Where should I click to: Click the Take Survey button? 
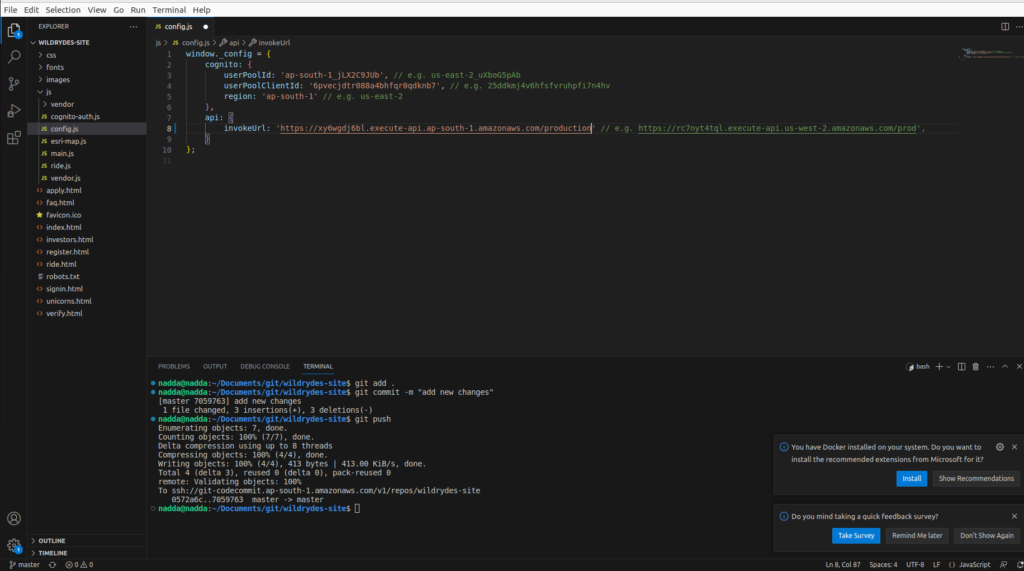856,536
